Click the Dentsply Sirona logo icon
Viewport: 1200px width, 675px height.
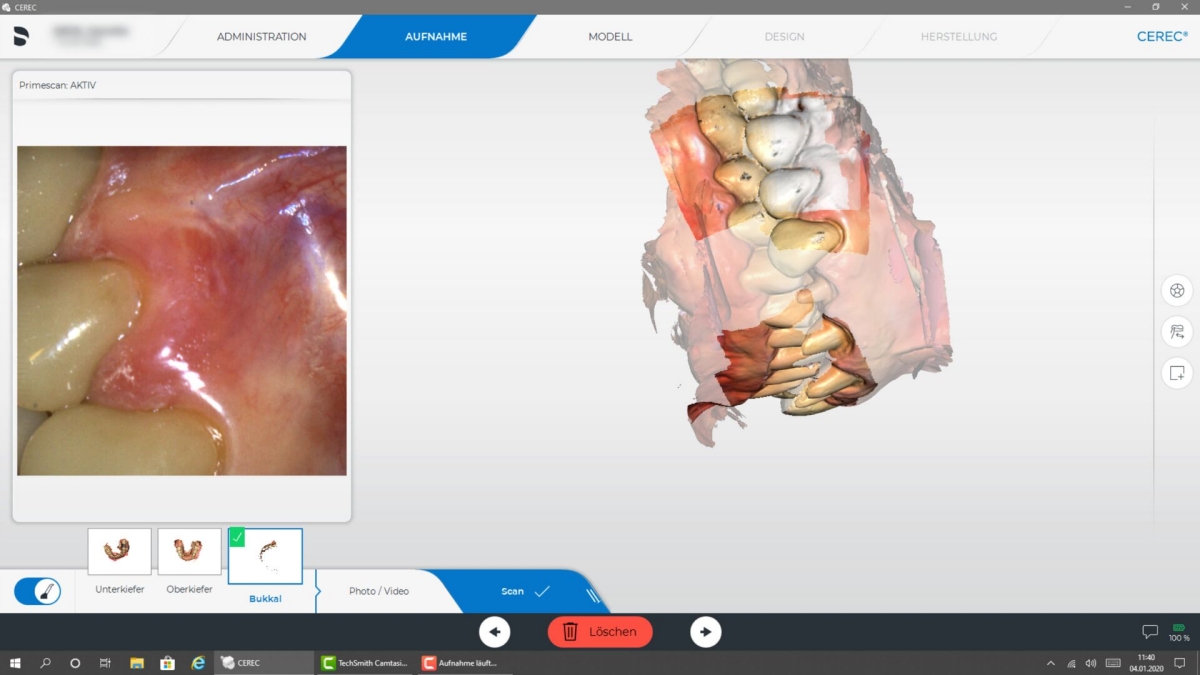click(x=21, y=37)
